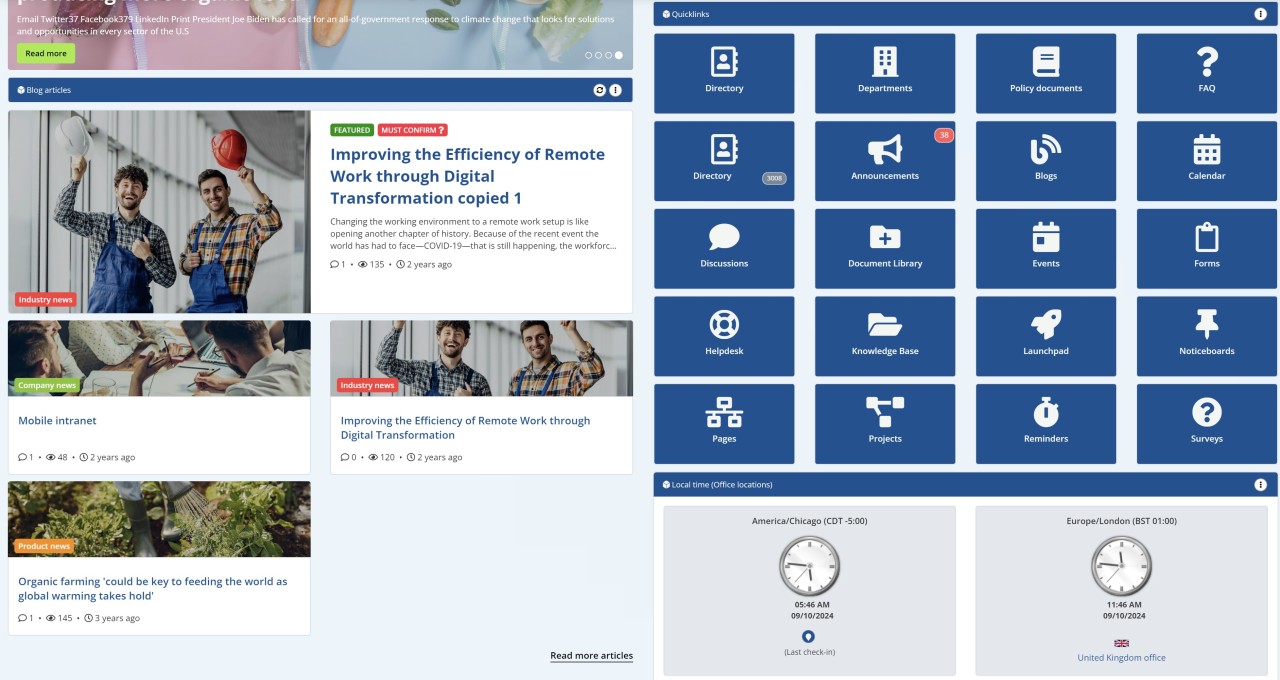
Task: Select the first carousel slide dot
Action: (x=588, y=56)
